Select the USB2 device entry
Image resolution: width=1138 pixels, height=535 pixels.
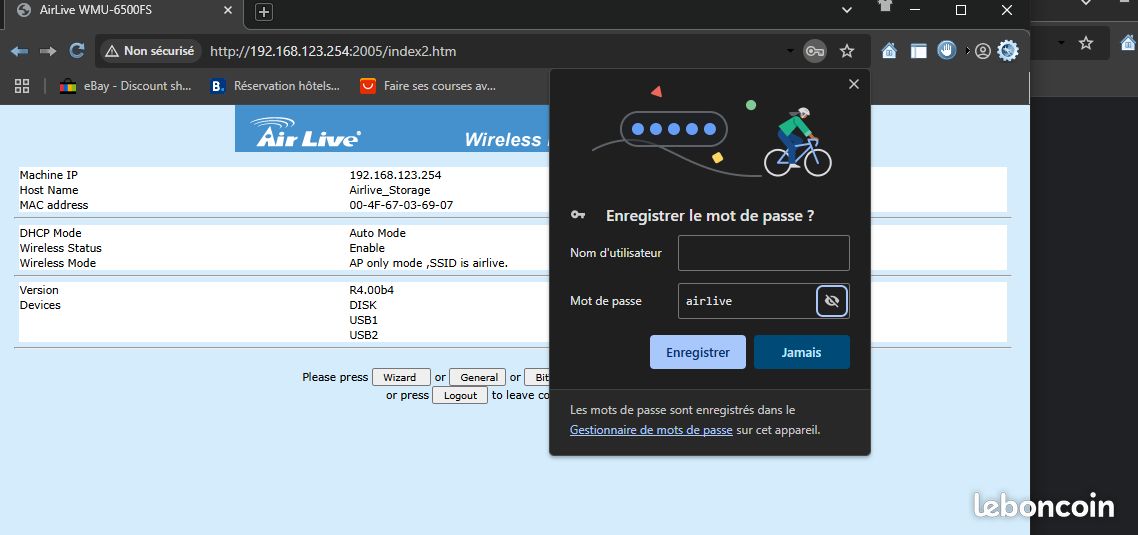364,335
